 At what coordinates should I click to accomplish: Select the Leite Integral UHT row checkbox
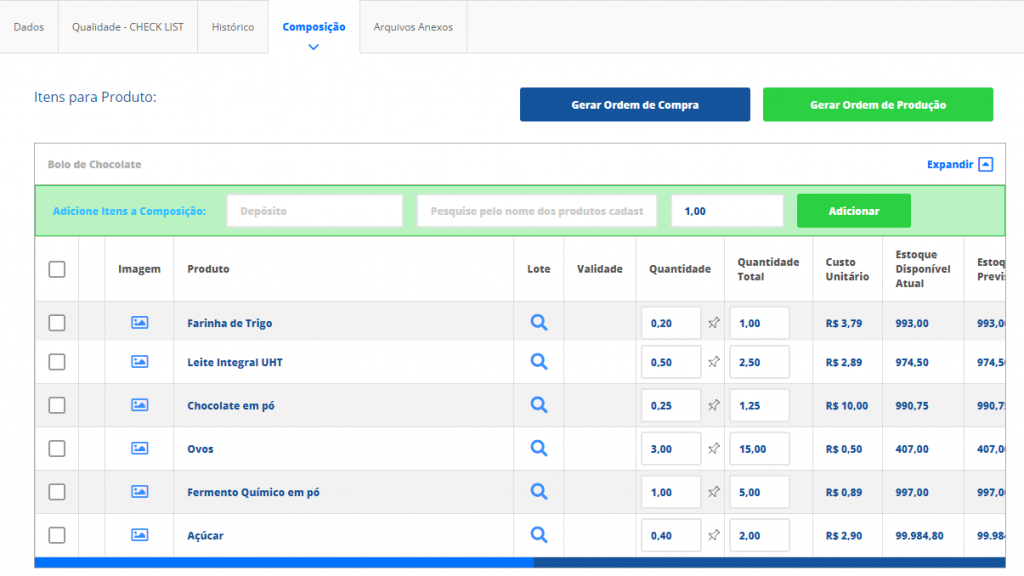pos(57,362)
